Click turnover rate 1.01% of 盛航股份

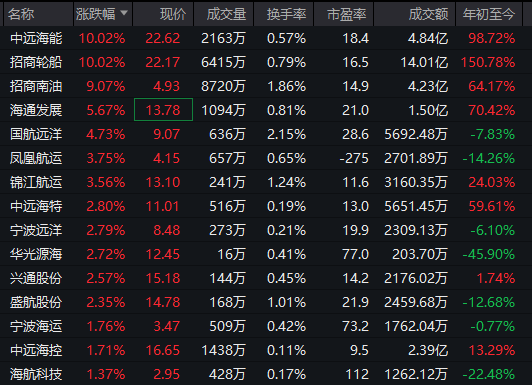coord(286,302)
